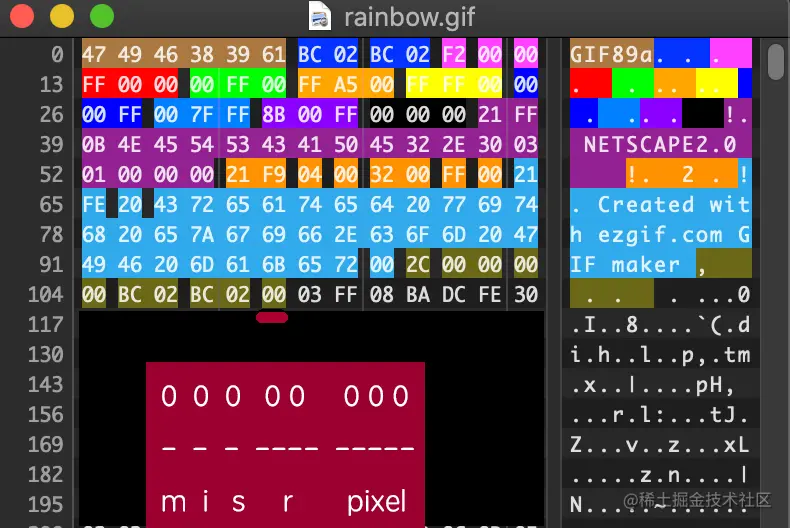Click the '.I..8....`(.d' ASCII row

click(x=660, y=324)
